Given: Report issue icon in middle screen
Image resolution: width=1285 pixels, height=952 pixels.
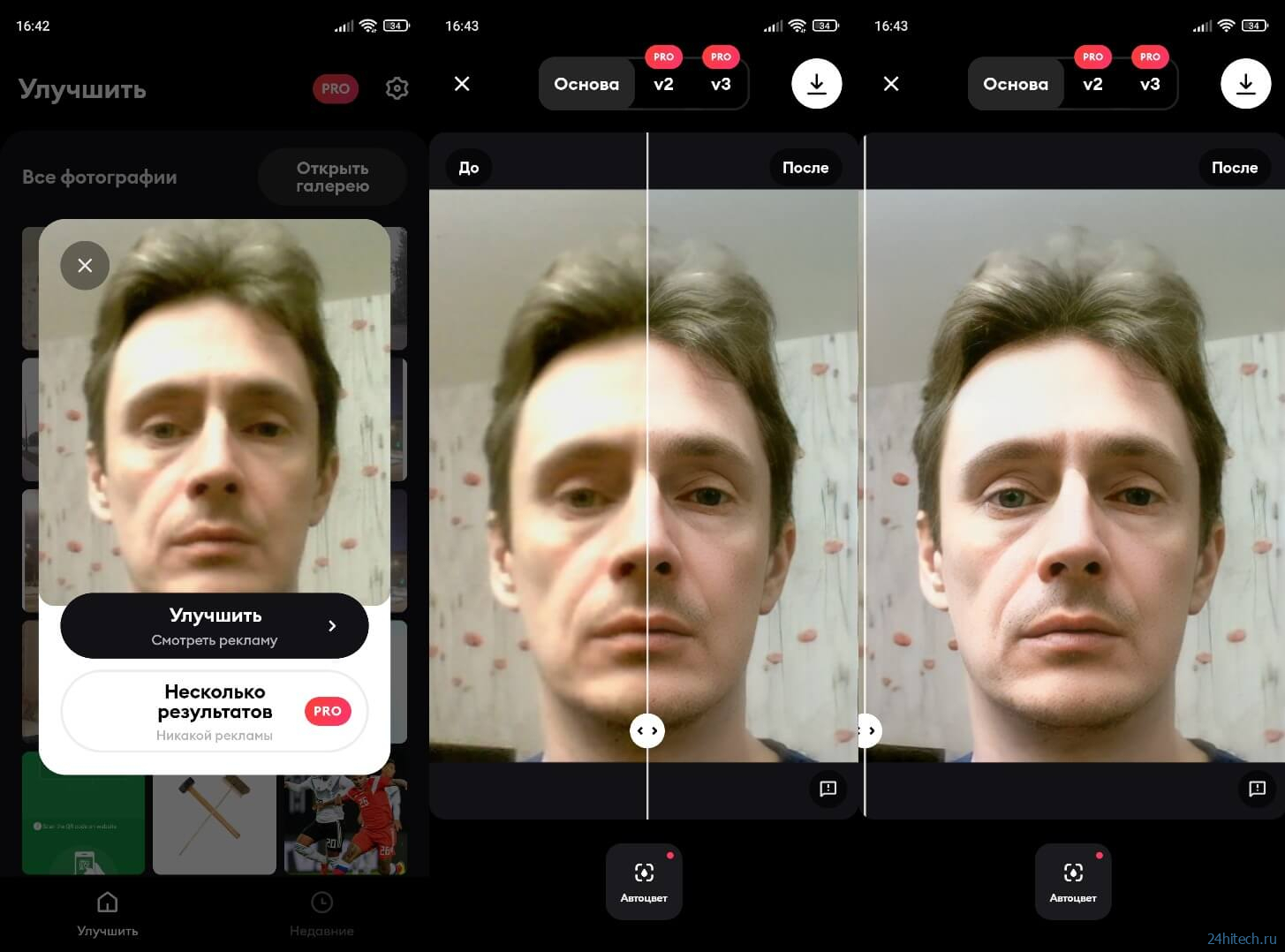Looking at the screenshot, I should tap(828, 789).
